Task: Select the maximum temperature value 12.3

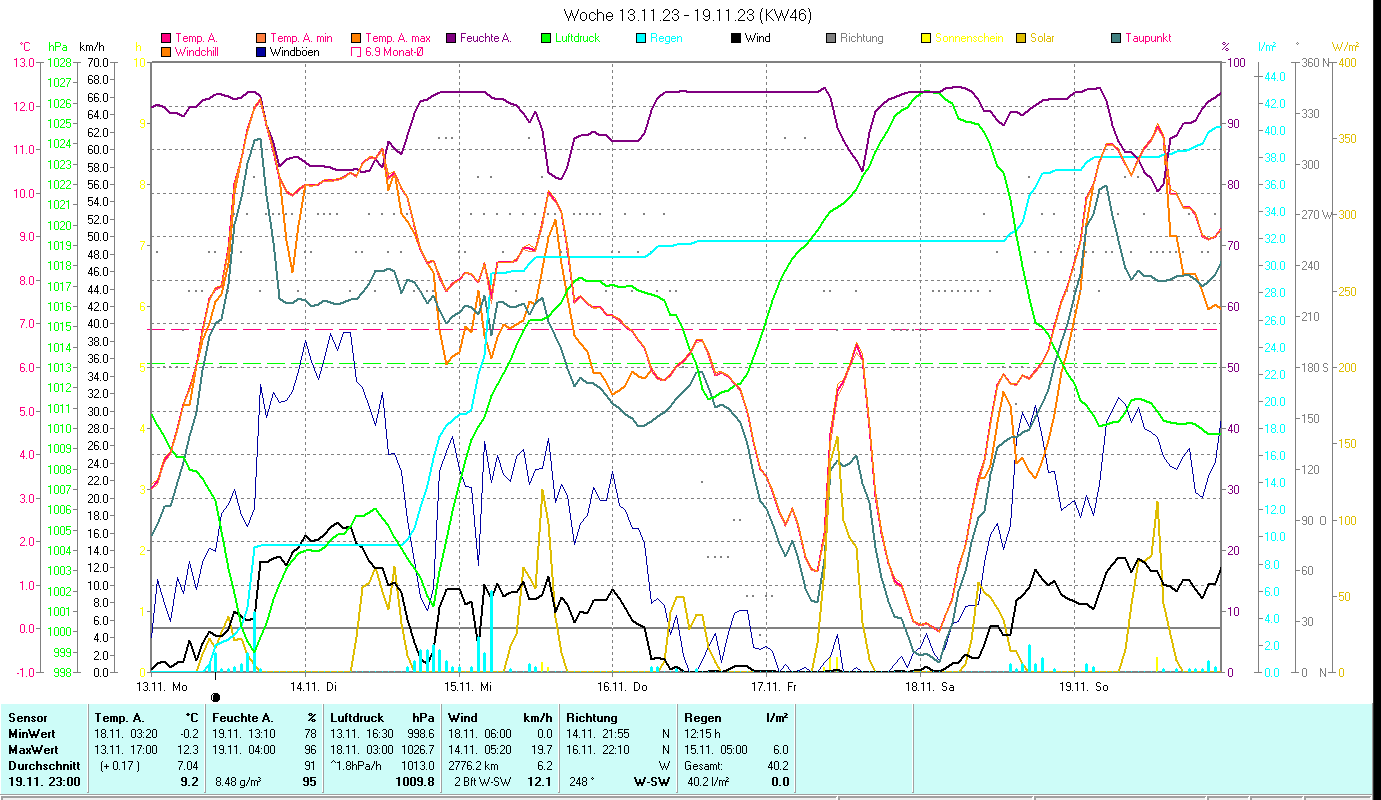Action: coord(188,750)
